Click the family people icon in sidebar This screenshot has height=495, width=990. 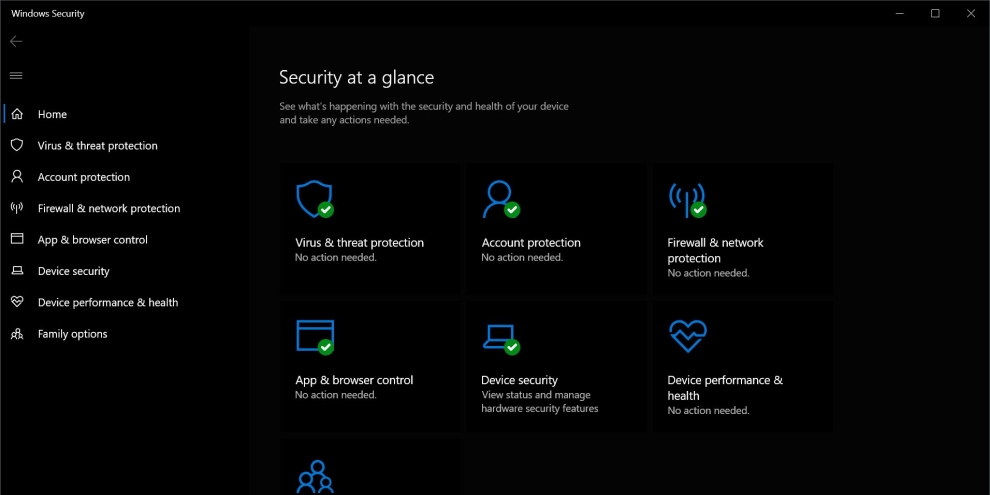click(17, 333)
